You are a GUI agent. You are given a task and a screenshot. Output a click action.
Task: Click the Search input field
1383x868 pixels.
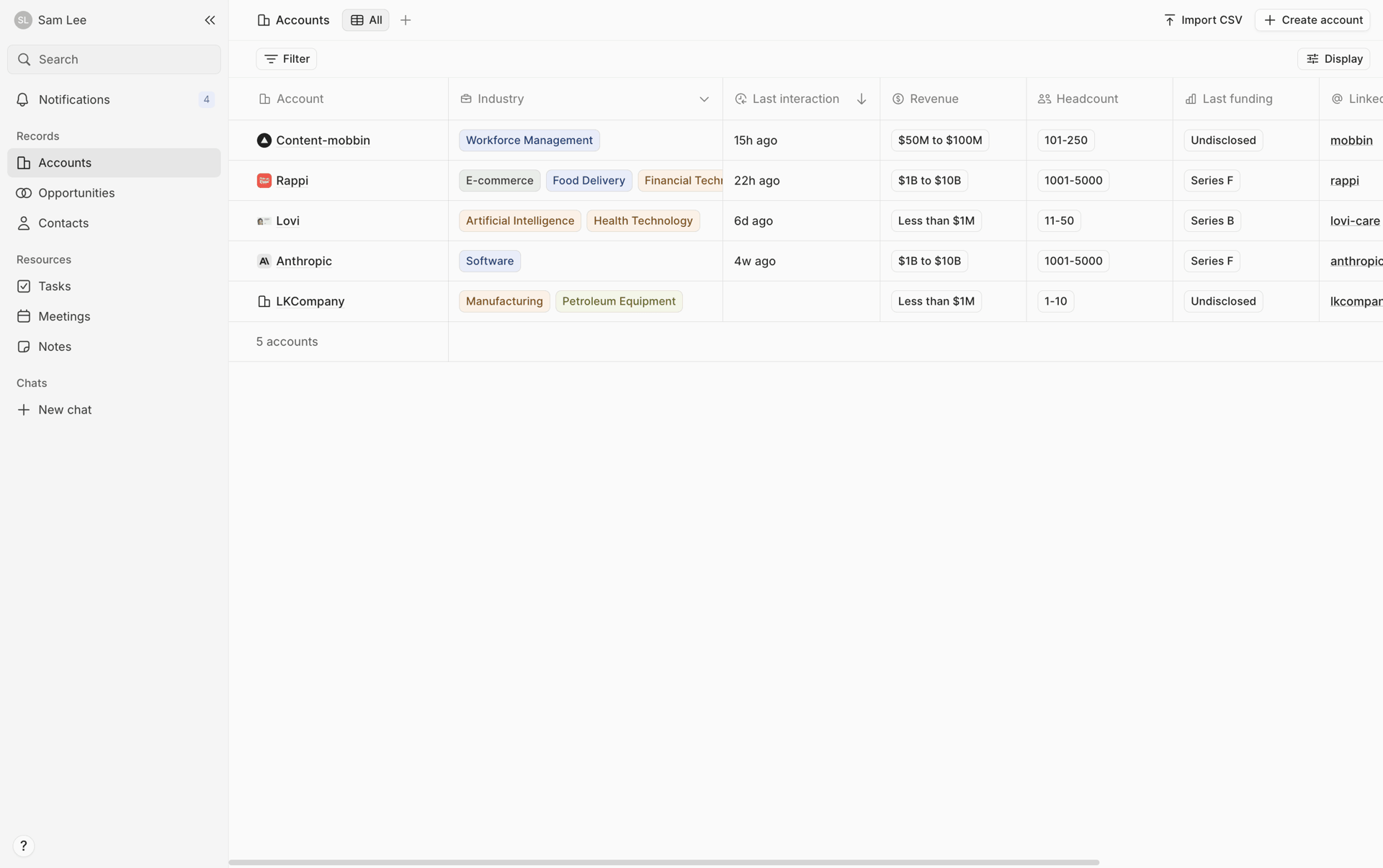coord(114,59)
